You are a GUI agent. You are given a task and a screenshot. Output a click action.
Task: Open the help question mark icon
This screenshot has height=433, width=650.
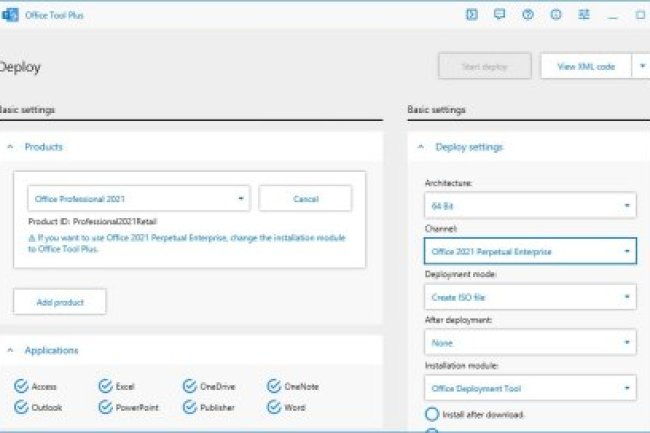point(527,15)
